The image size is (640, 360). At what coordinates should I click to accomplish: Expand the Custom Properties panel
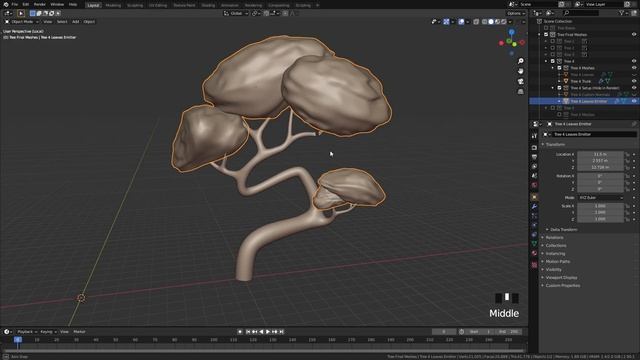tap(562, 286)
